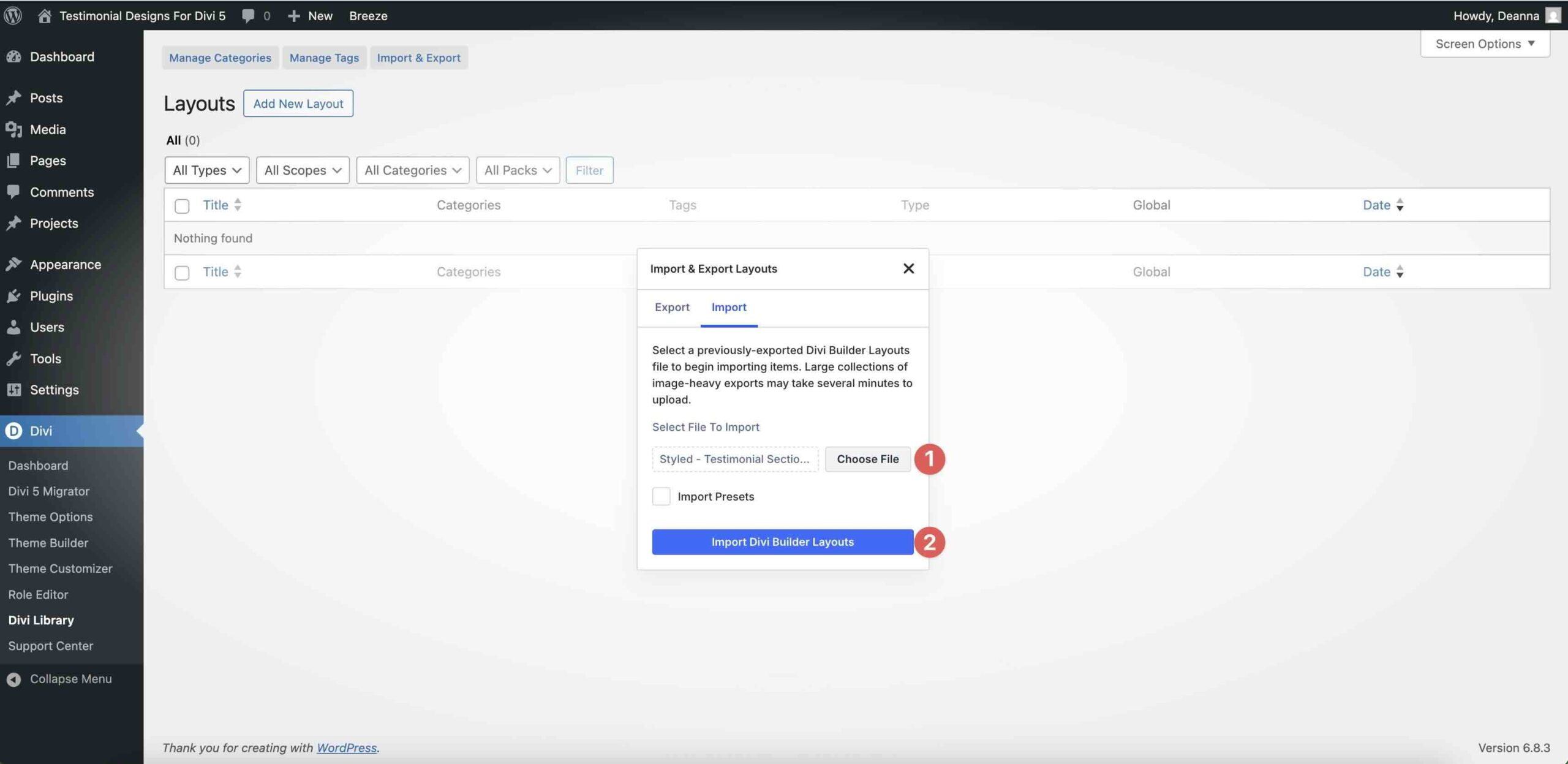
Task: Click Choose File to select a layout file
Action: (867, 459)
